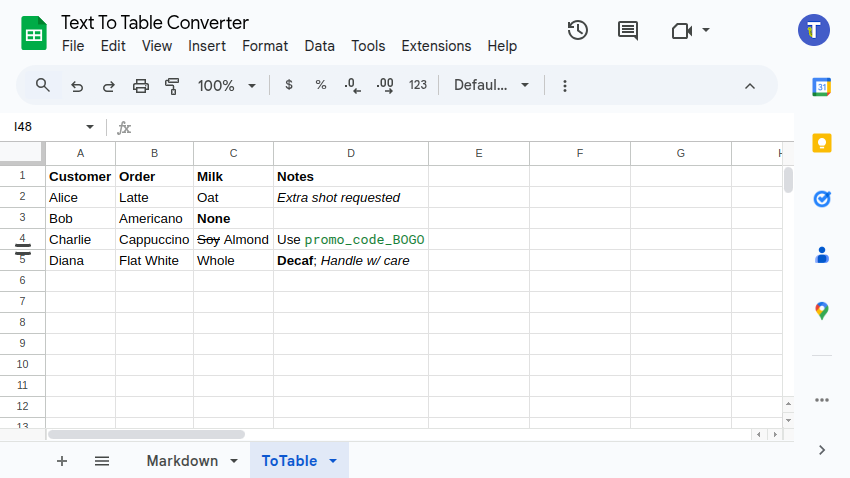Viewport: 850px width, 478px height.
Task: Open the 100% zoom dropdown
Action: [x=227, y=86]
